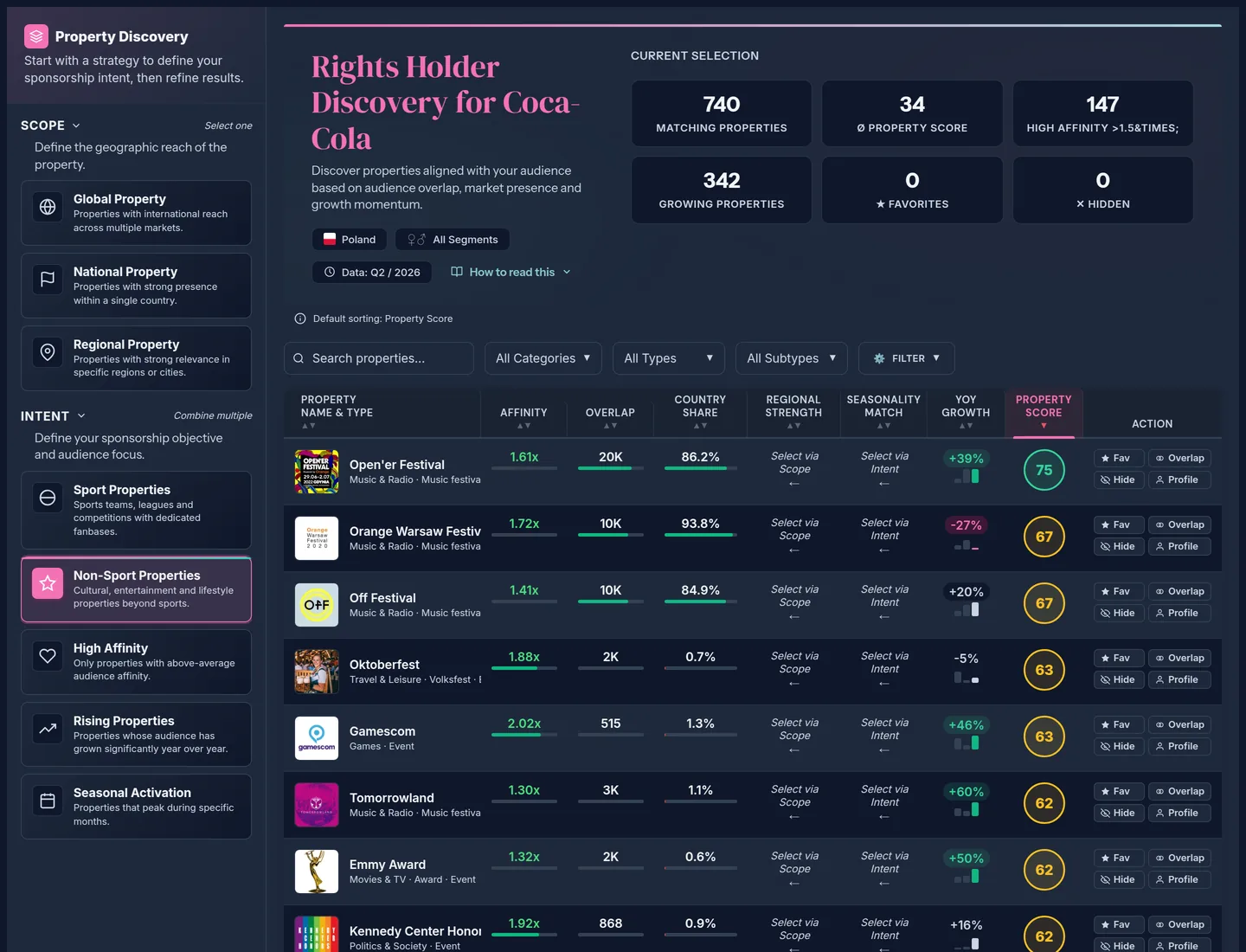The image size is (1246, 952).
Task: Open the Poland country selector
Action: pos(350,239)
